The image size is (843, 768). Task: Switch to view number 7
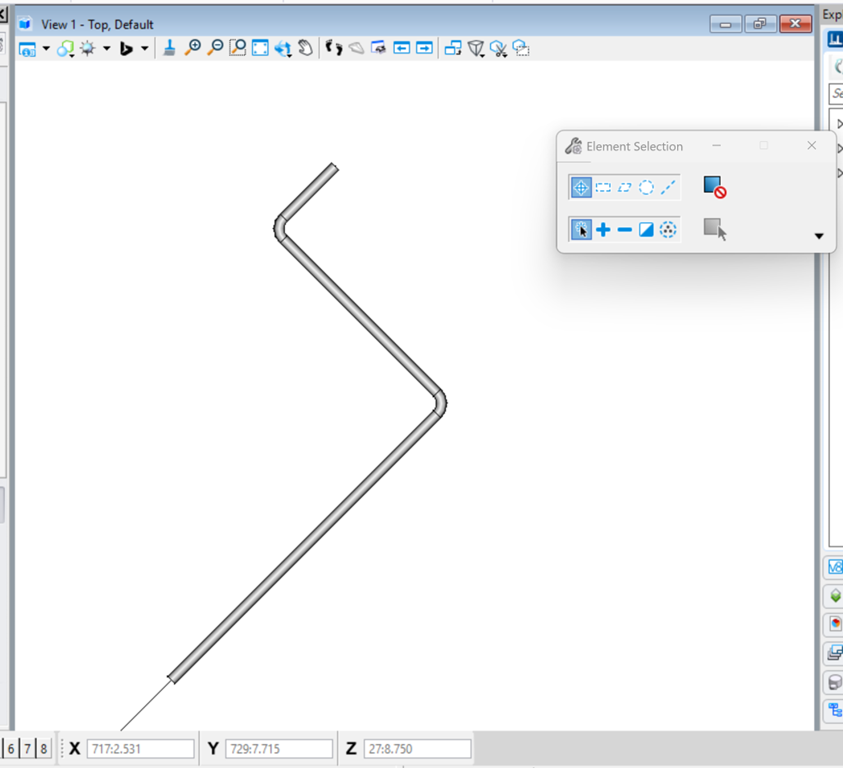point(27,749)
